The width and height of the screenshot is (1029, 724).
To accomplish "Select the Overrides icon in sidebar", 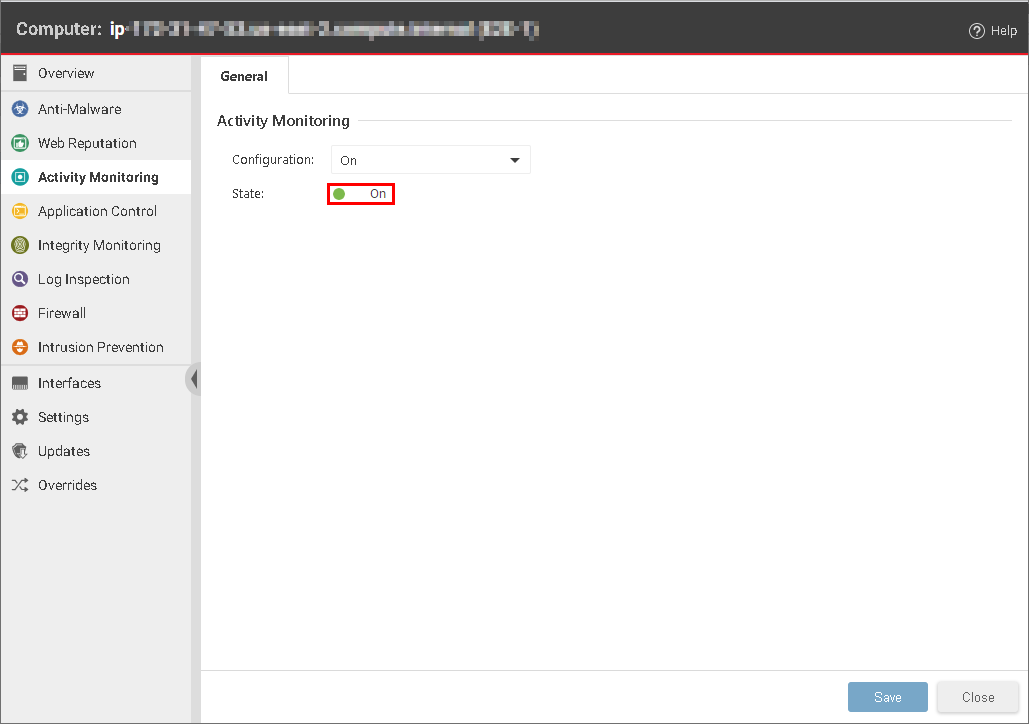I will click(22, 485).
